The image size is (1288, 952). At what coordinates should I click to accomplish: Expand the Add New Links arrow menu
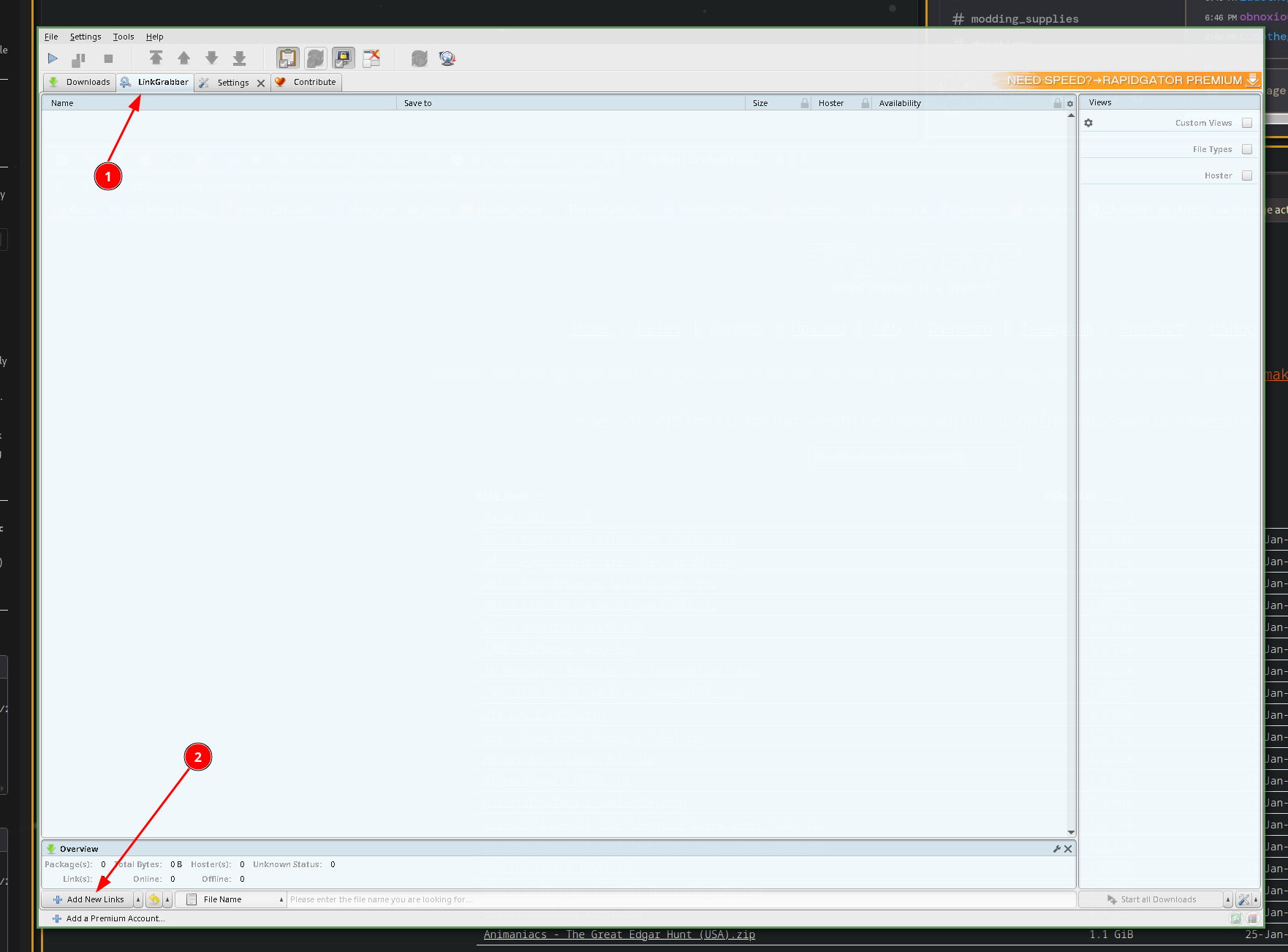tap(138, 899)
